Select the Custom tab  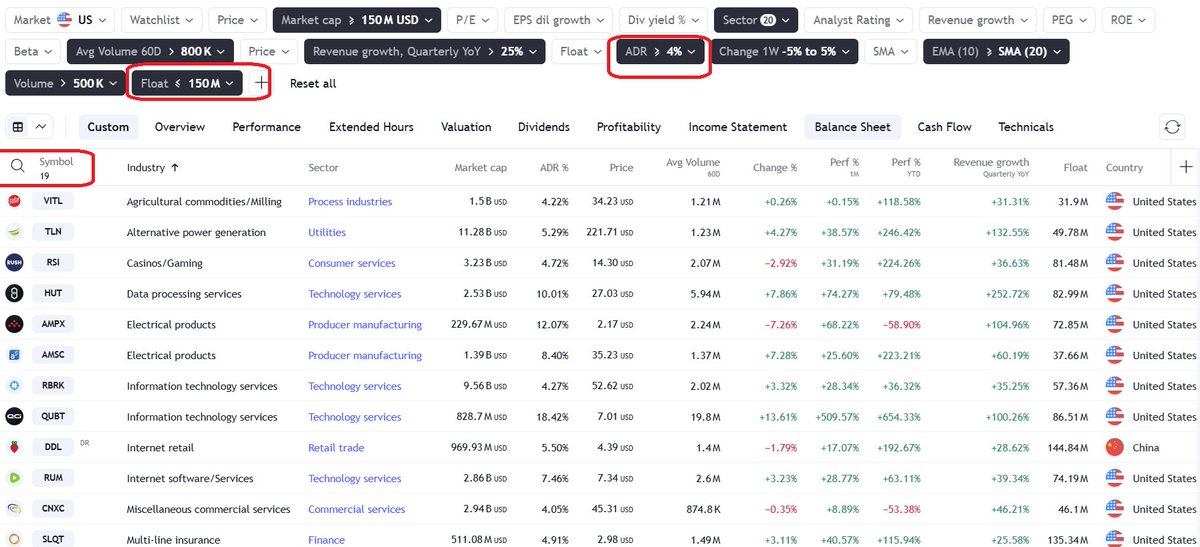108,127
